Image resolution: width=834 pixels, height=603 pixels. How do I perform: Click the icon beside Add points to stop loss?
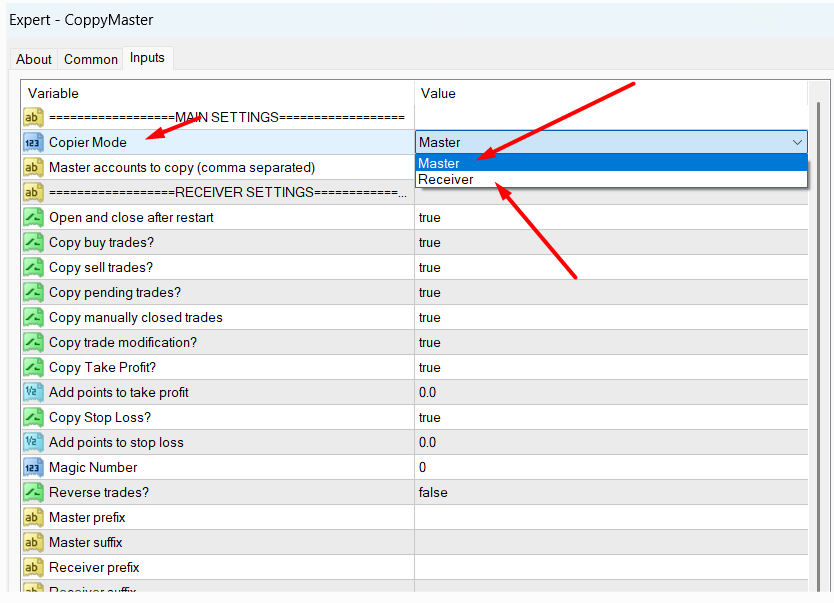pyautogui.click(x=32, y=442)
